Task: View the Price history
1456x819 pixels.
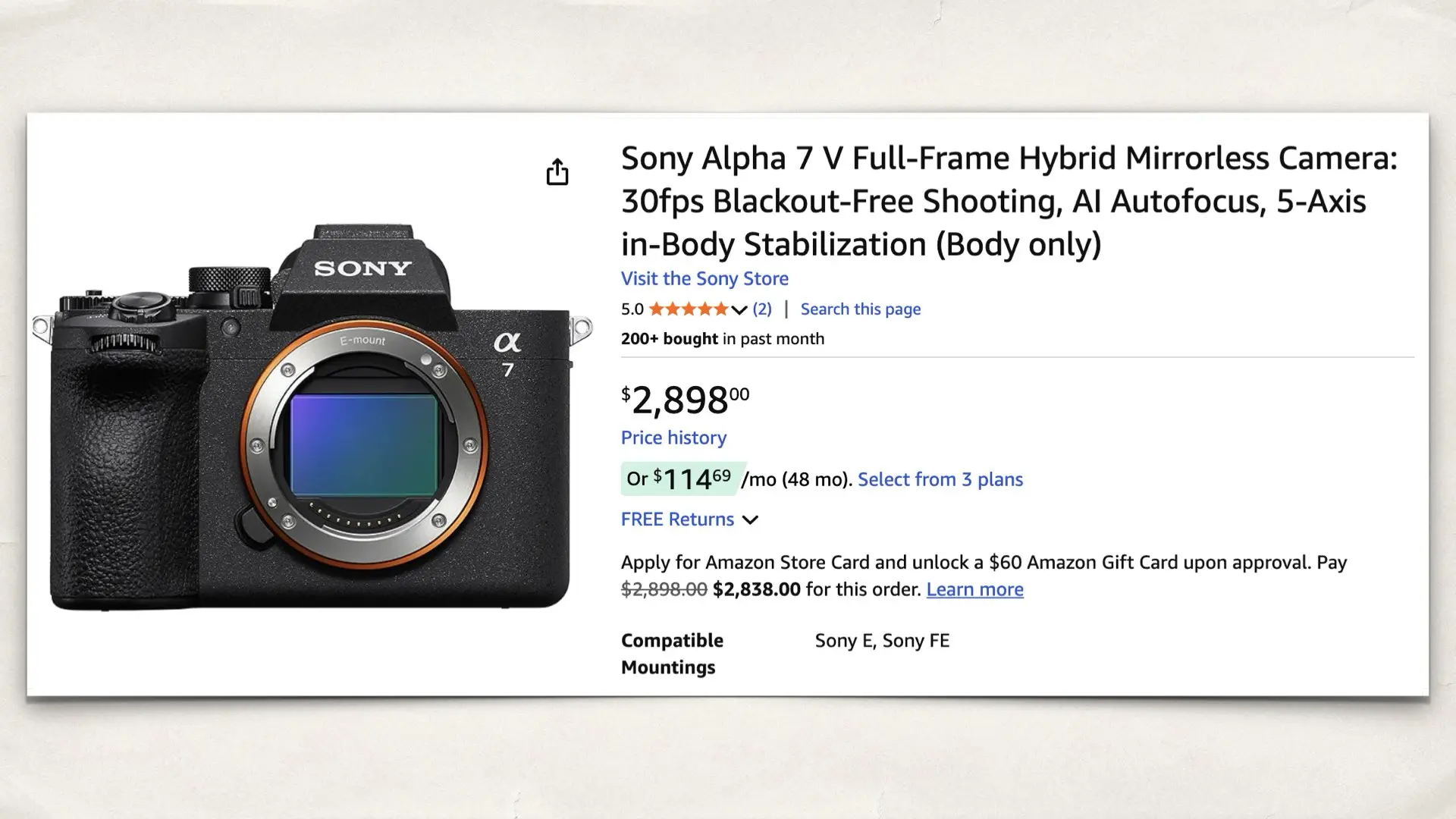Action: [673, 438]
